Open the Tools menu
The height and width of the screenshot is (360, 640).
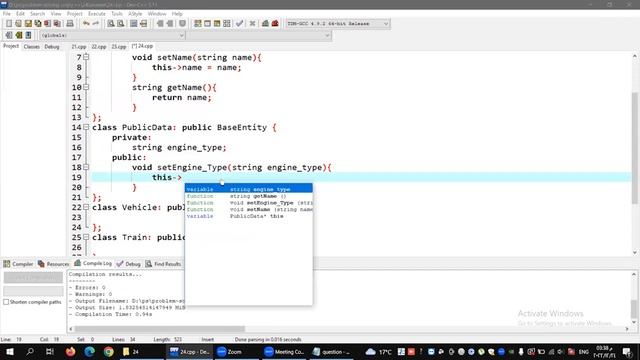pos(117,13)
